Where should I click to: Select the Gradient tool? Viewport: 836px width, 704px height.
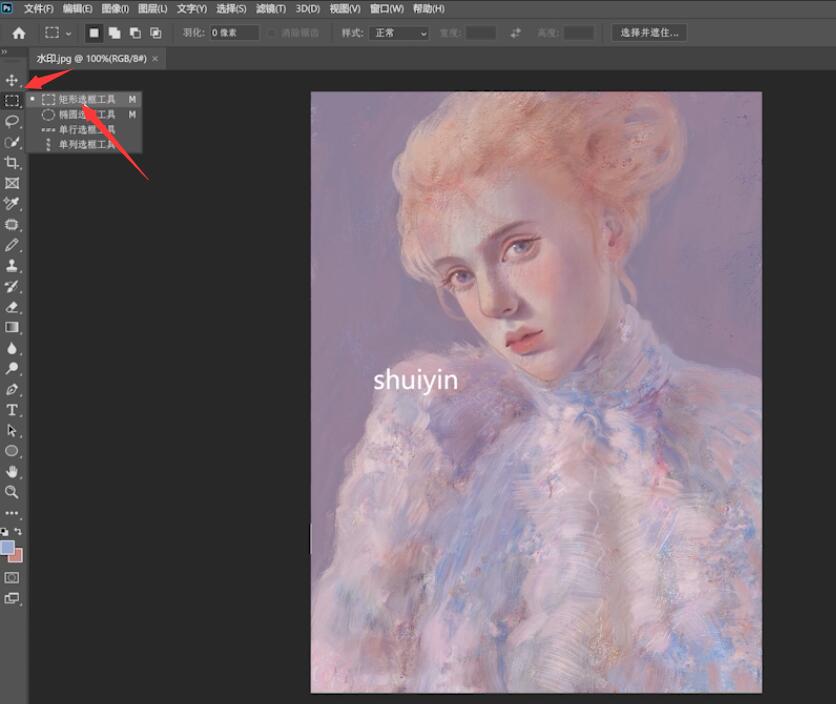12,327
